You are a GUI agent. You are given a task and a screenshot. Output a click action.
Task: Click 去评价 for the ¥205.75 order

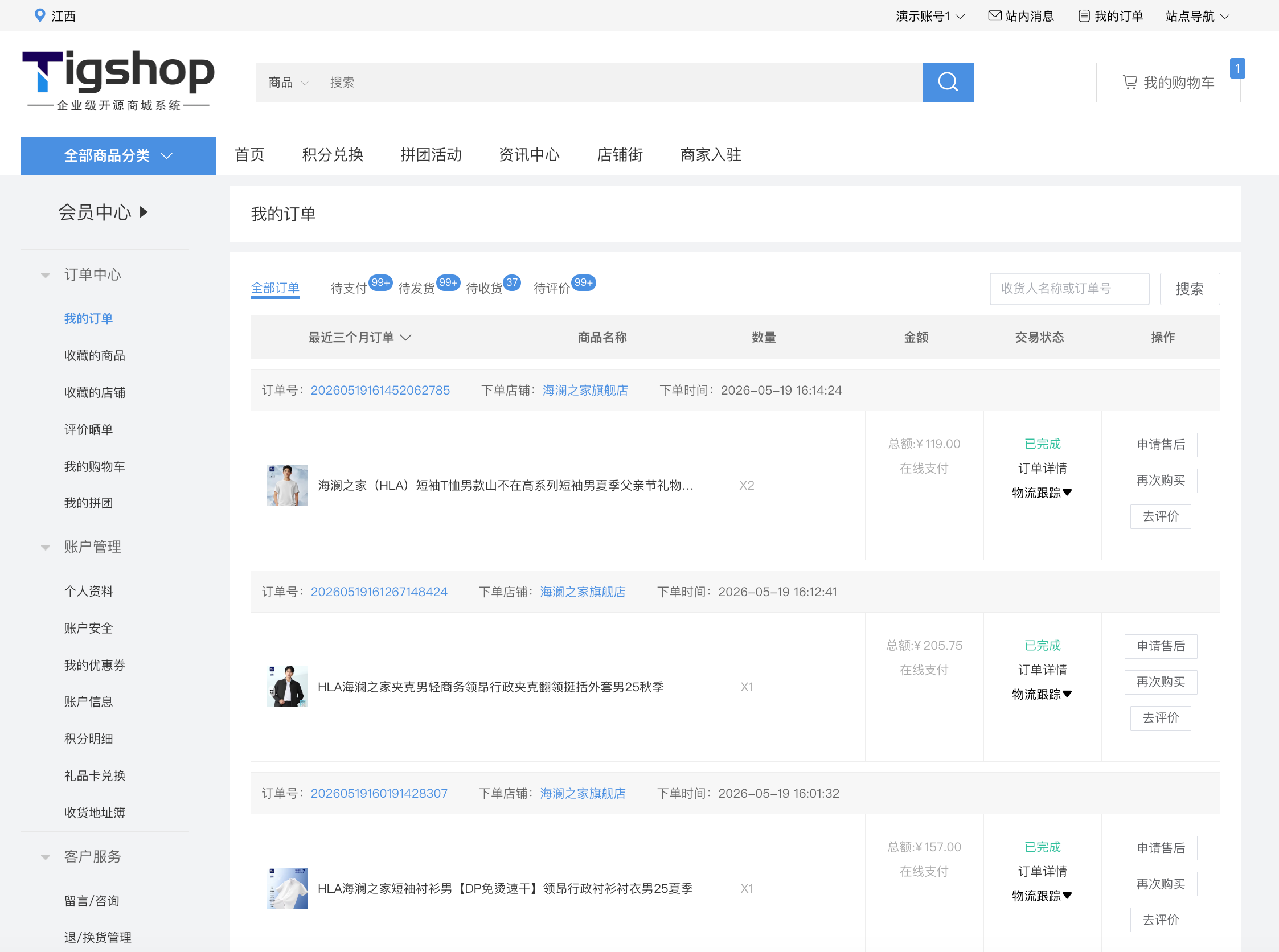(x=1161, y=718)
